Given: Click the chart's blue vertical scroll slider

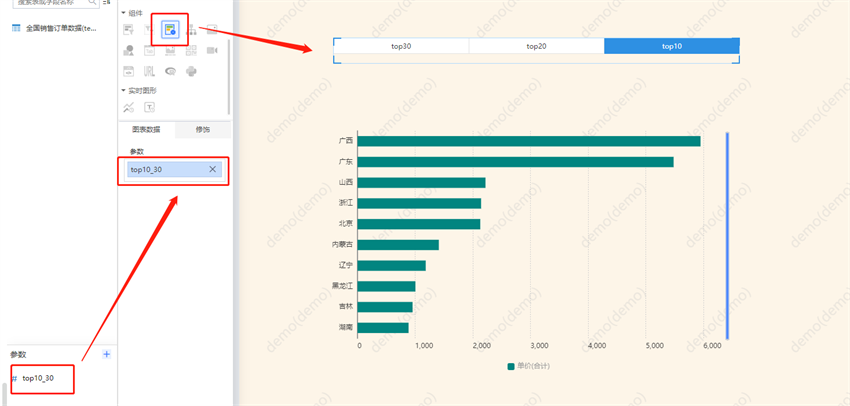Looking at the screenshot, I should (x=727, y=235).
